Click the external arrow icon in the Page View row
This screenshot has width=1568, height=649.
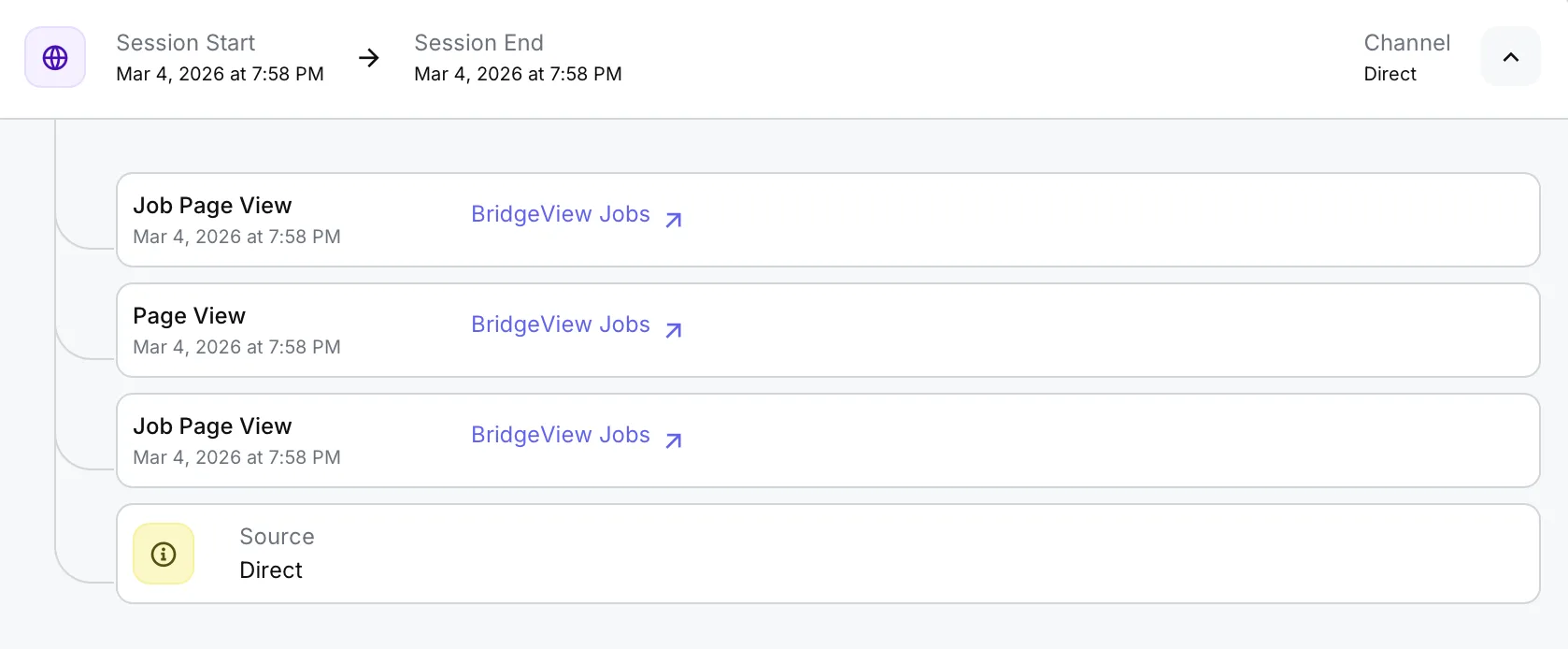673,330
